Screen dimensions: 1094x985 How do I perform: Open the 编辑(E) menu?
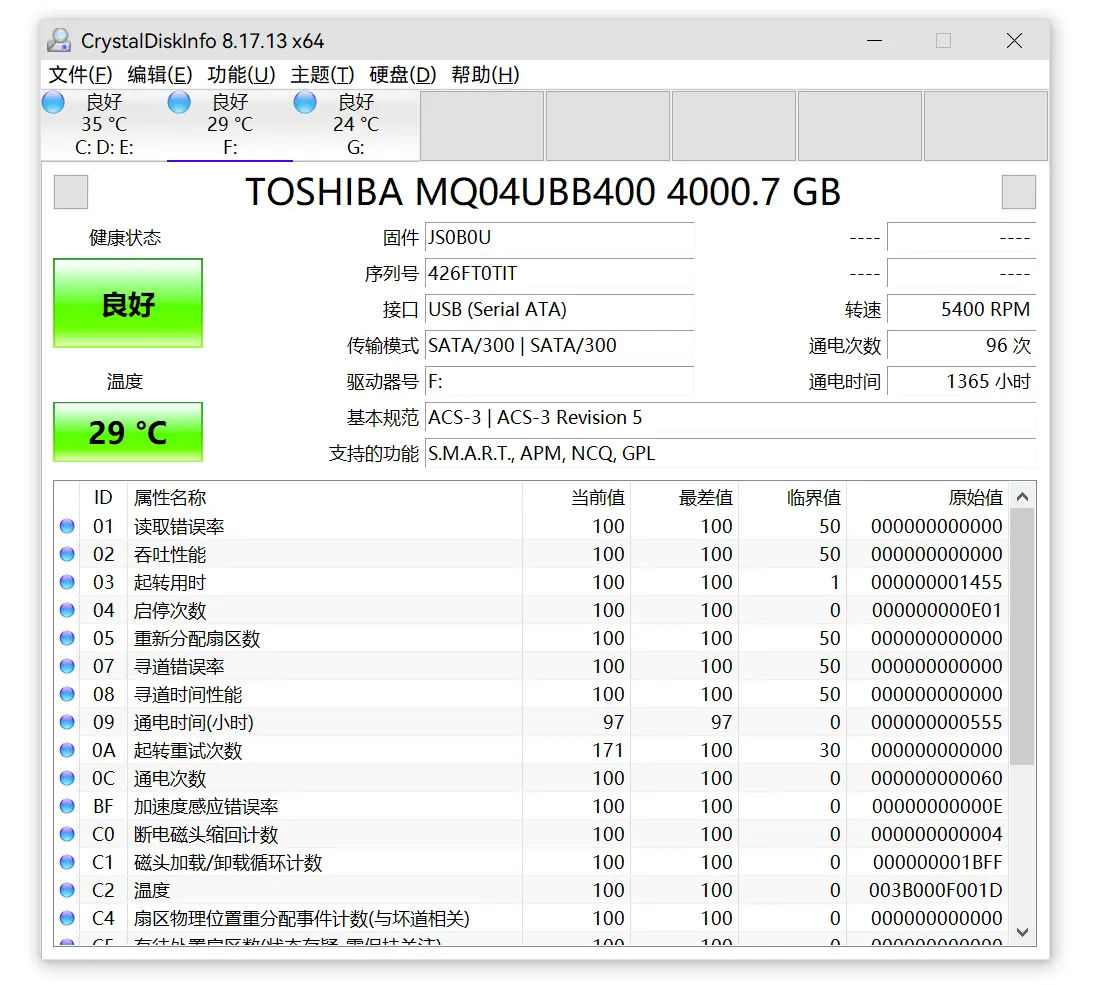(160, 75)
